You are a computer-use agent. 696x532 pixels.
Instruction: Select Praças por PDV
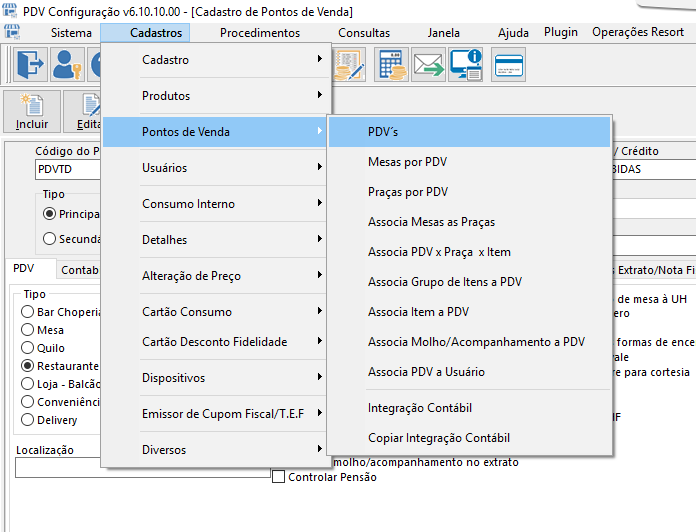[x=470, y=192]
